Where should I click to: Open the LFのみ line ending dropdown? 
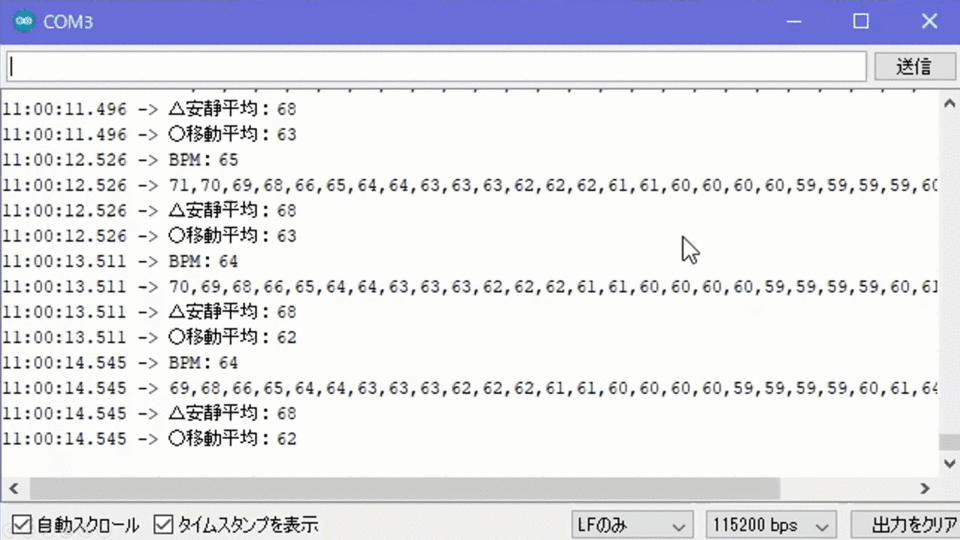point(632,525)
